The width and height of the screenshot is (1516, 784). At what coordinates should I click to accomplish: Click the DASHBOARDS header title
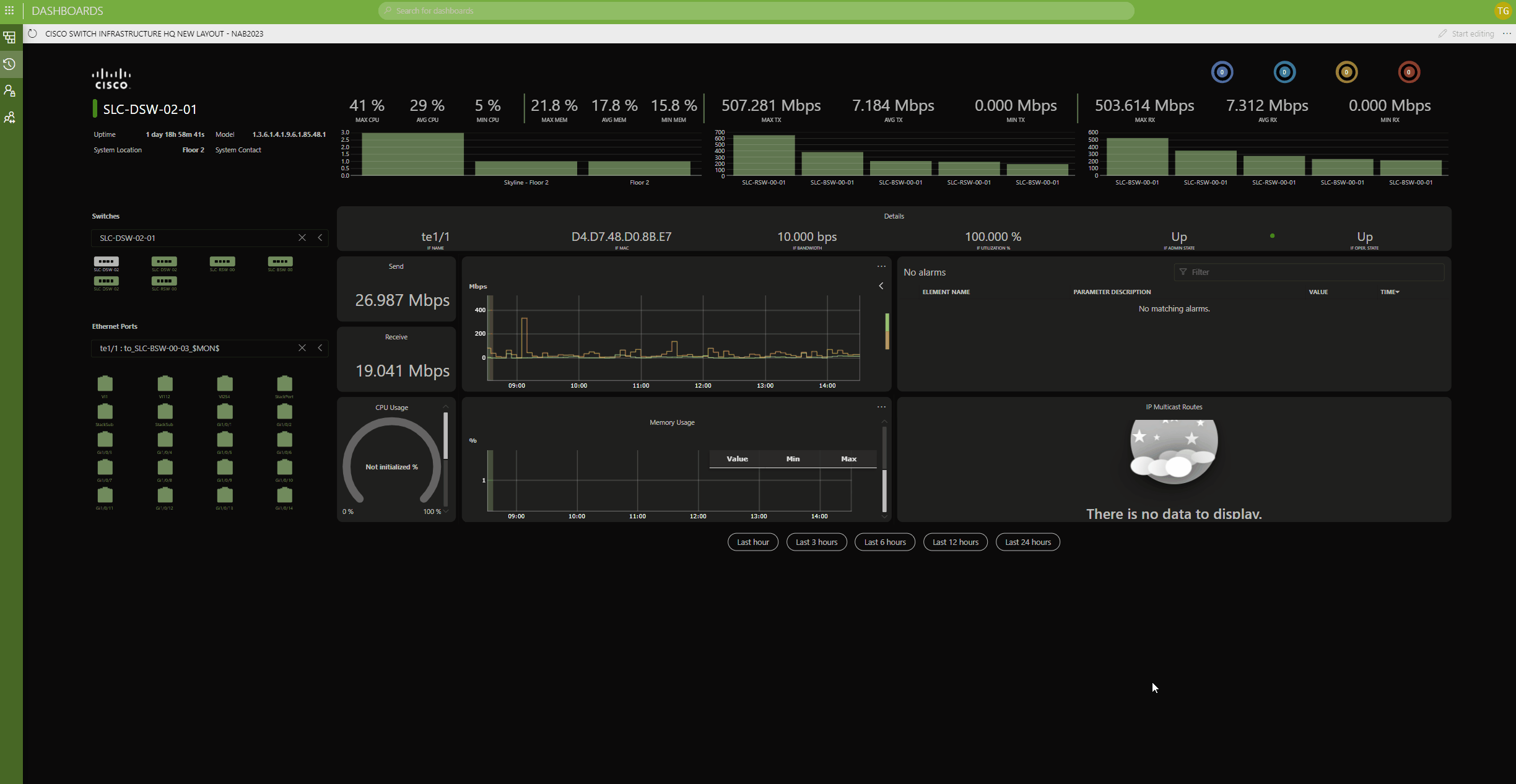tap(67, 11)
